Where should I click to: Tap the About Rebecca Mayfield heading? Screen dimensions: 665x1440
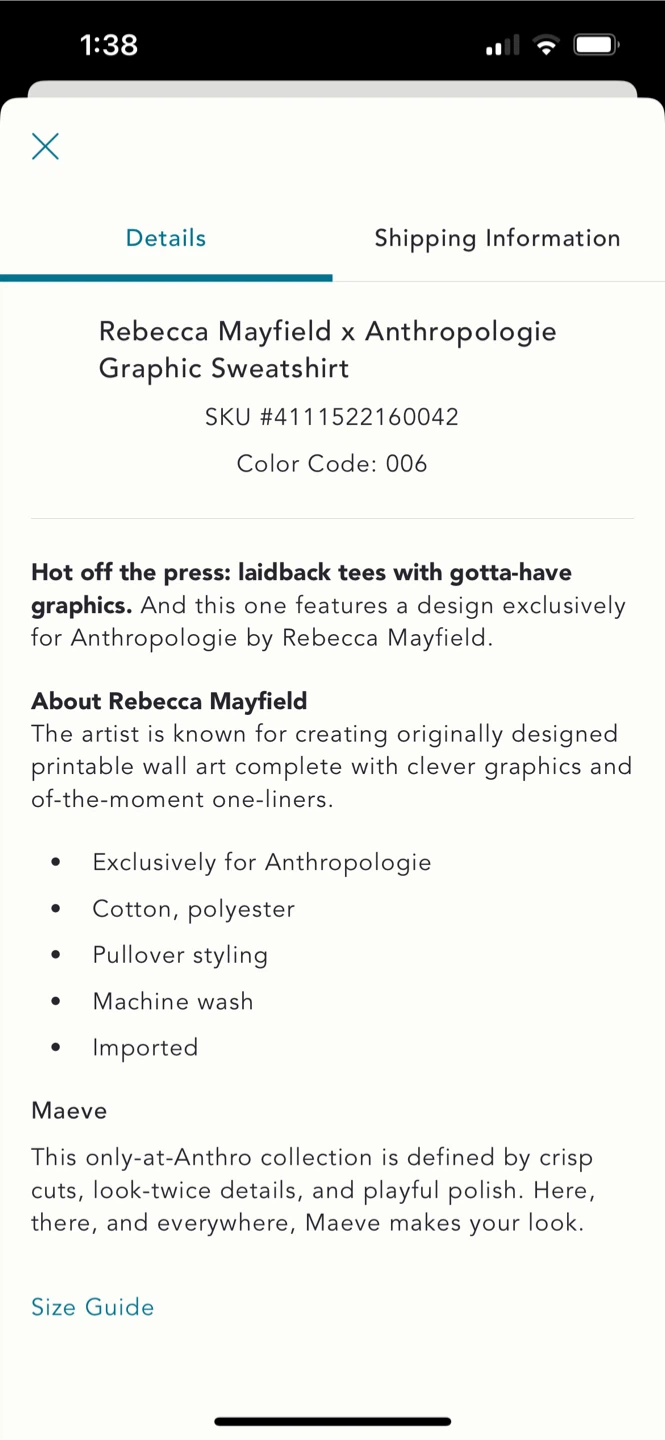[x=169, y=700]
